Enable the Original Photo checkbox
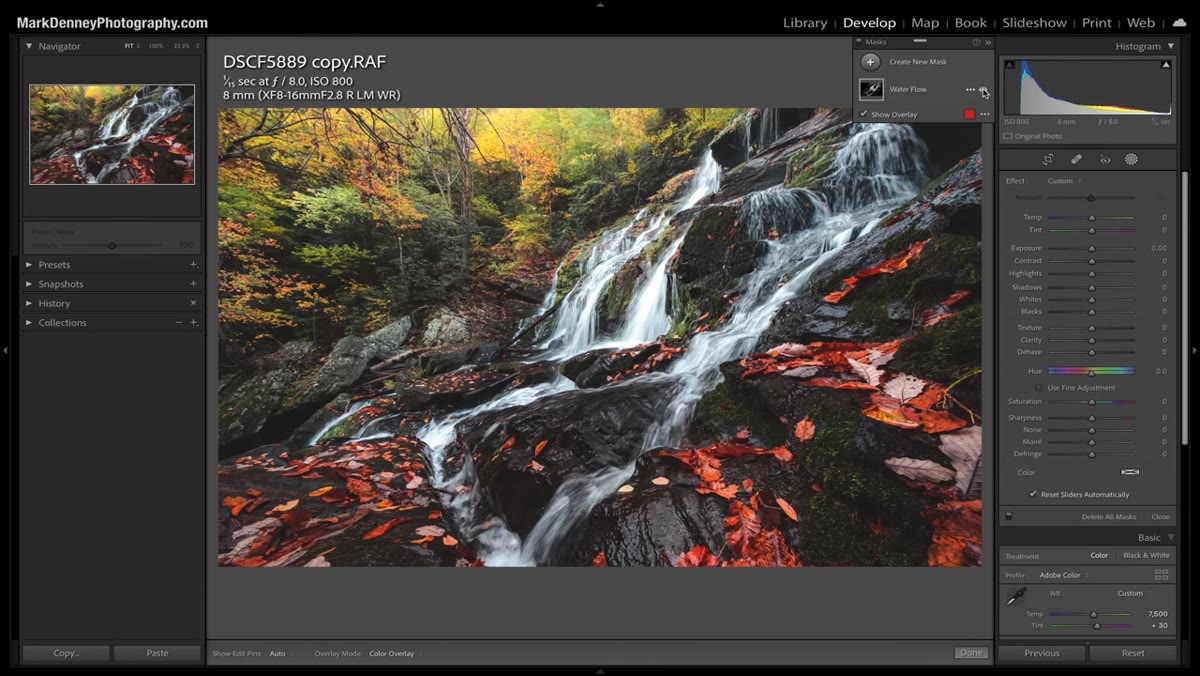 [x=1008, y=136]
